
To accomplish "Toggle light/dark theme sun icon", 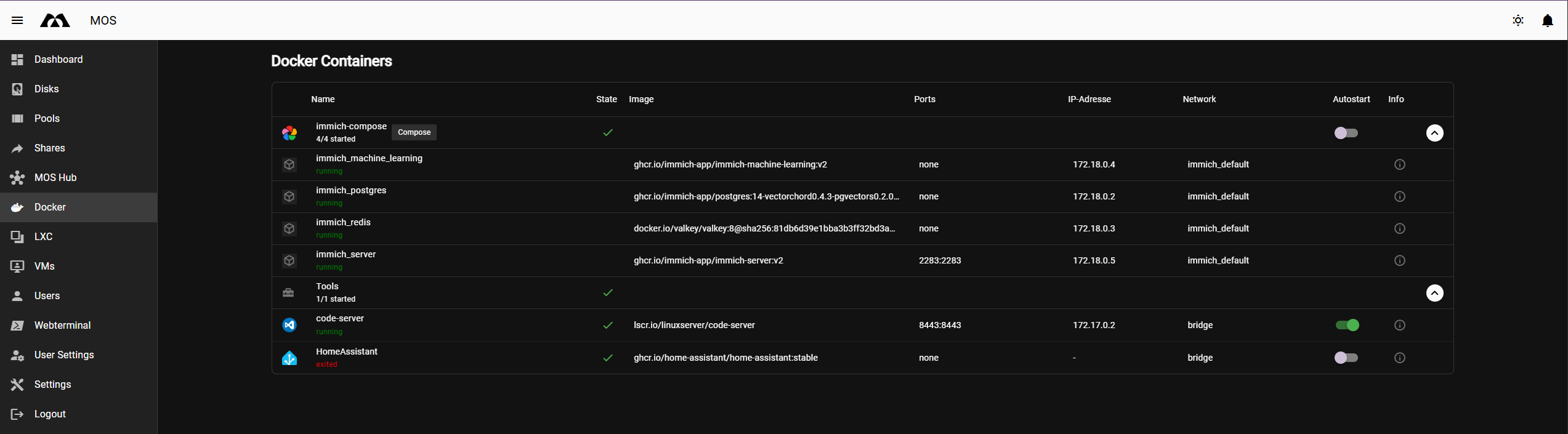I will click(1518, 20).
